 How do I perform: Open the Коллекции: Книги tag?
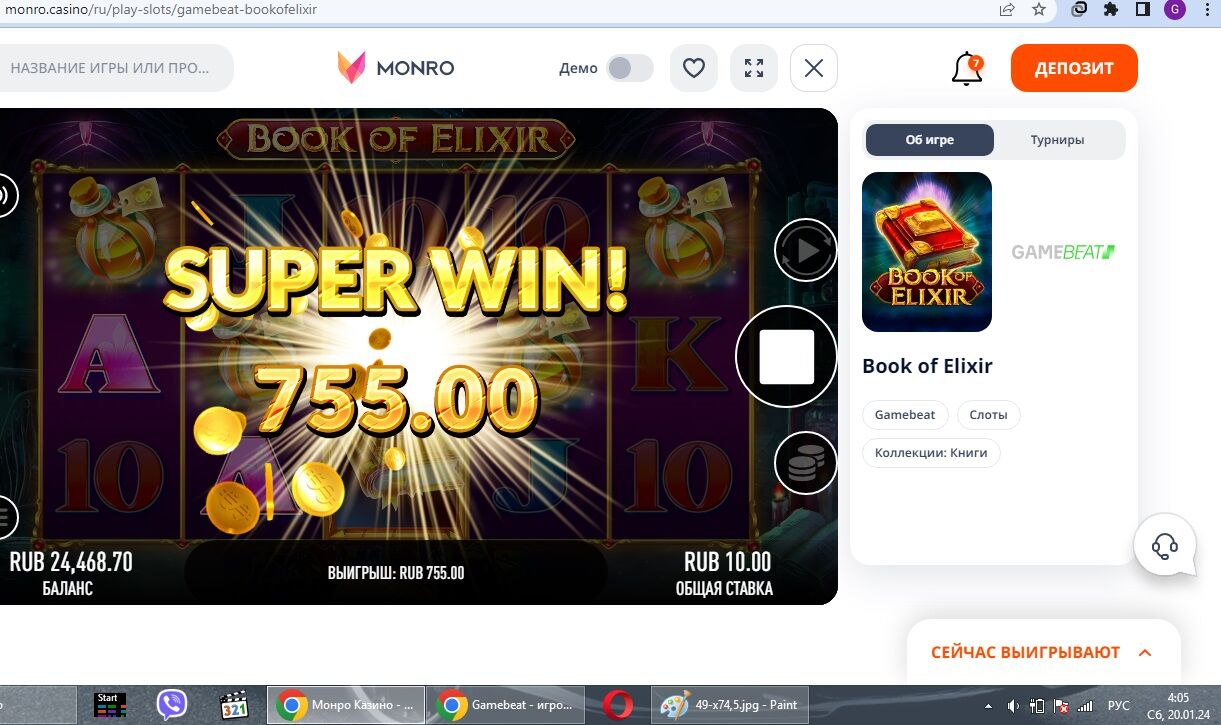click(931, 453)
